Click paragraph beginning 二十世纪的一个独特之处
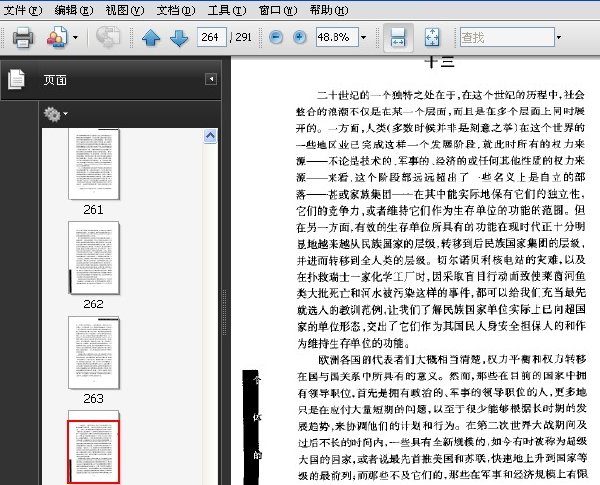 coord(441,219)
